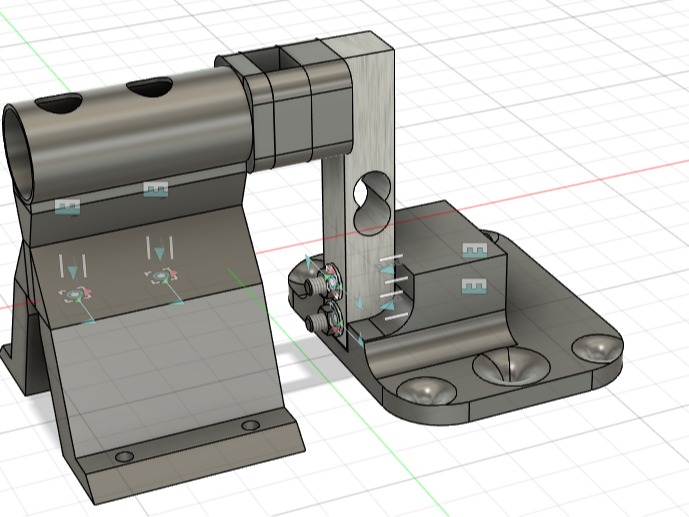This screenshot has width=689, height=517.
Task: Click the lower slider joint glyph on the vertical bracket
Action: click(x=392, y=305)
